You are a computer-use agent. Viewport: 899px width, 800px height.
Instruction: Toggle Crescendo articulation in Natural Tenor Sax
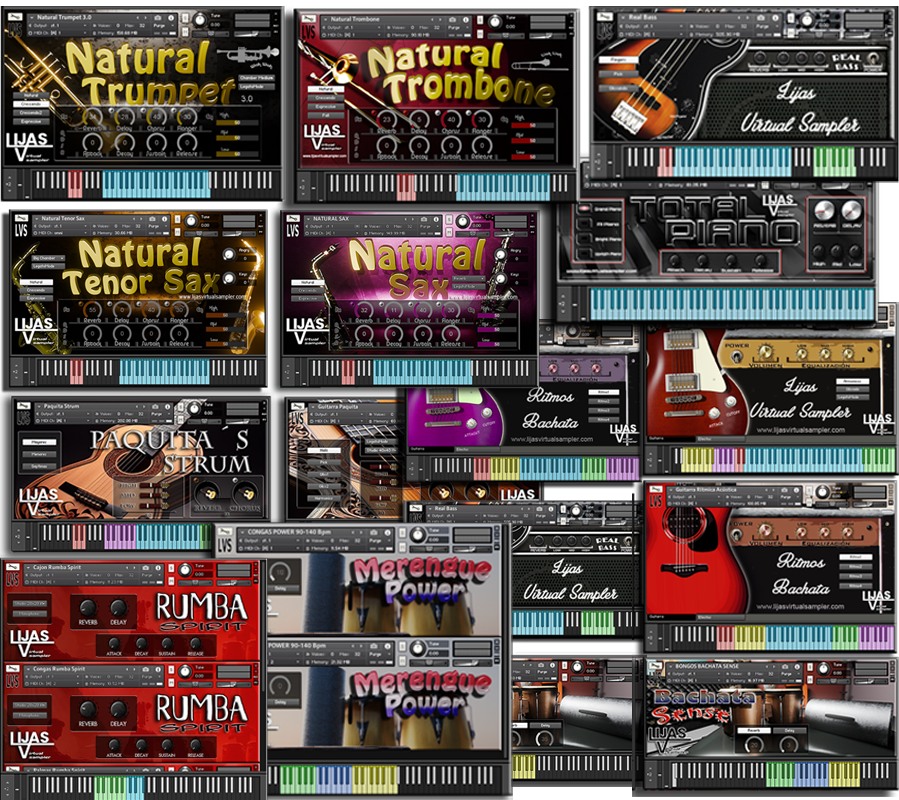tap(36, 290)
